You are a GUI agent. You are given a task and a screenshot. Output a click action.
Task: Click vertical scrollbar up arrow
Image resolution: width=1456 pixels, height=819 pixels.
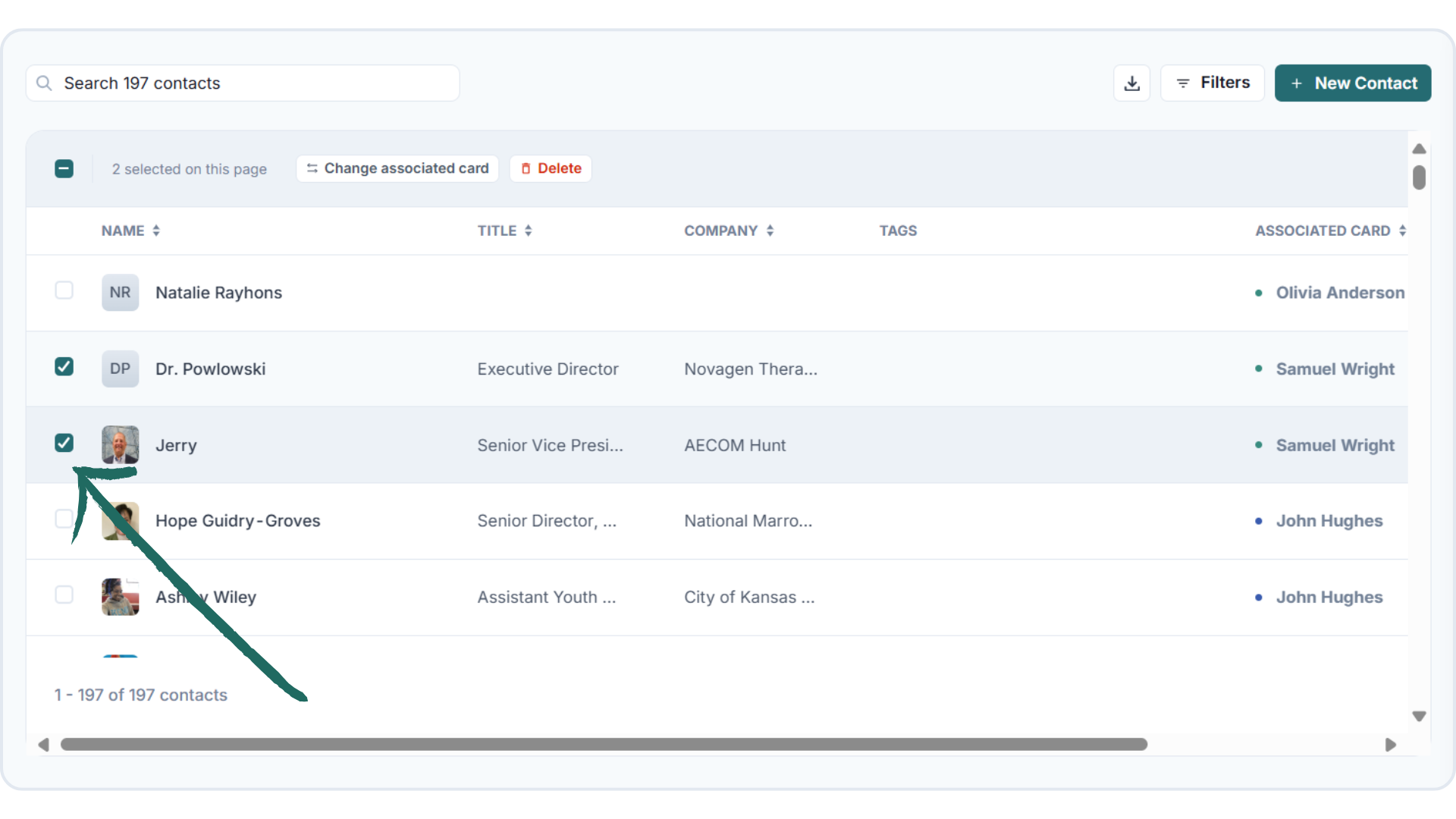pos(1420,149)
